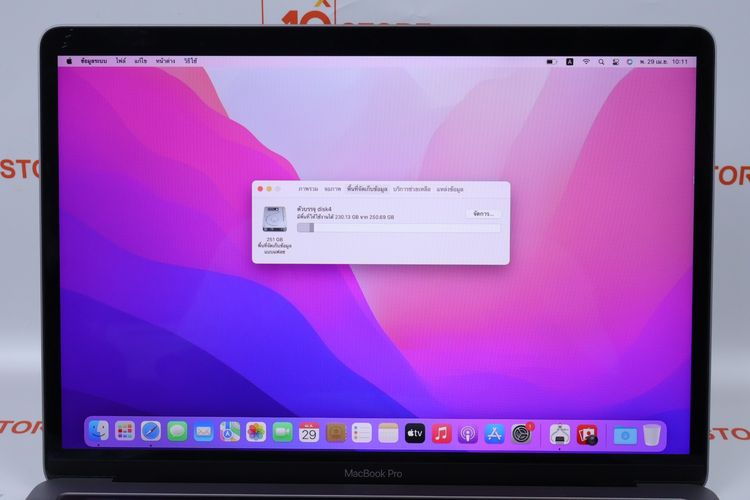Open the แก้ไข (Edit) menu
The width and height of the screenshot is (750, 500).
pos(141,61)
